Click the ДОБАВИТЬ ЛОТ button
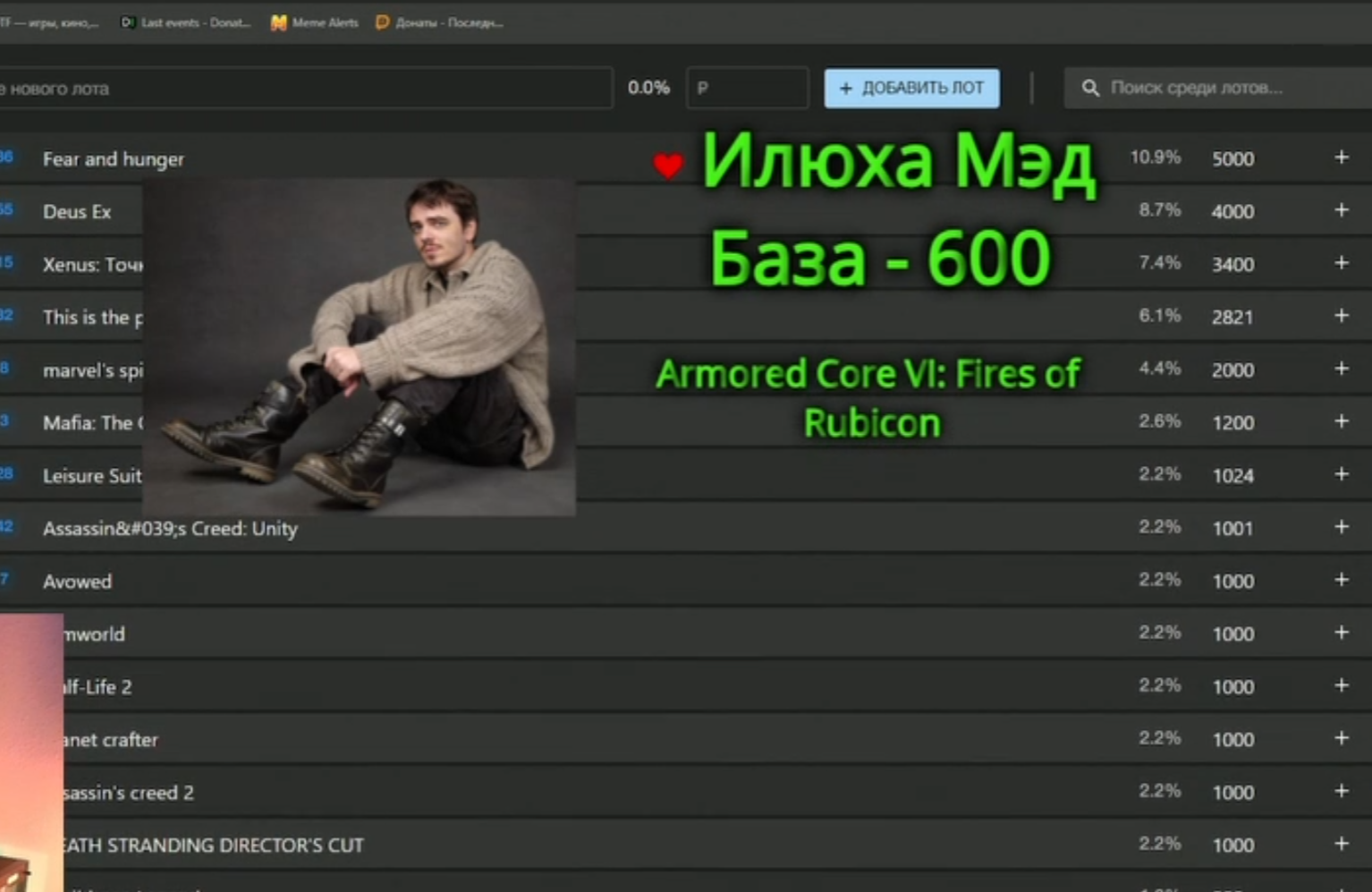The width and height of the screenshot is (1372, 892). (x=911, y=88)
